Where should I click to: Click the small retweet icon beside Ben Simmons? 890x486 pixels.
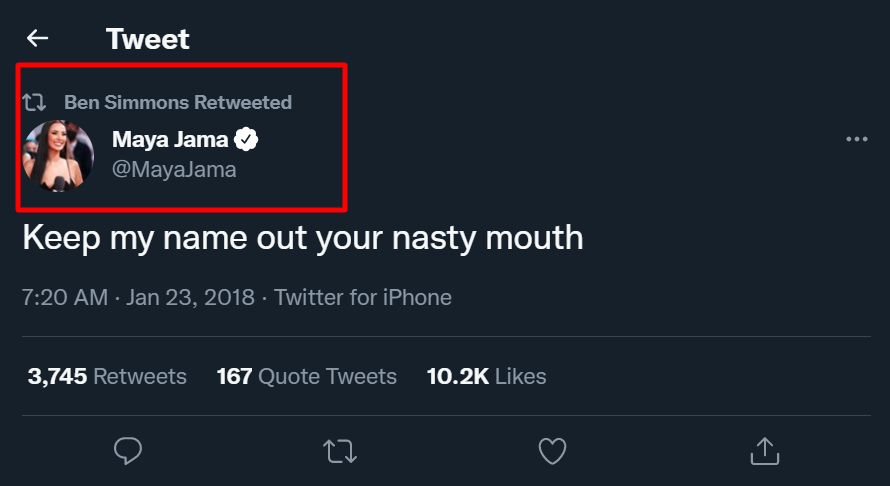(35, 102)
